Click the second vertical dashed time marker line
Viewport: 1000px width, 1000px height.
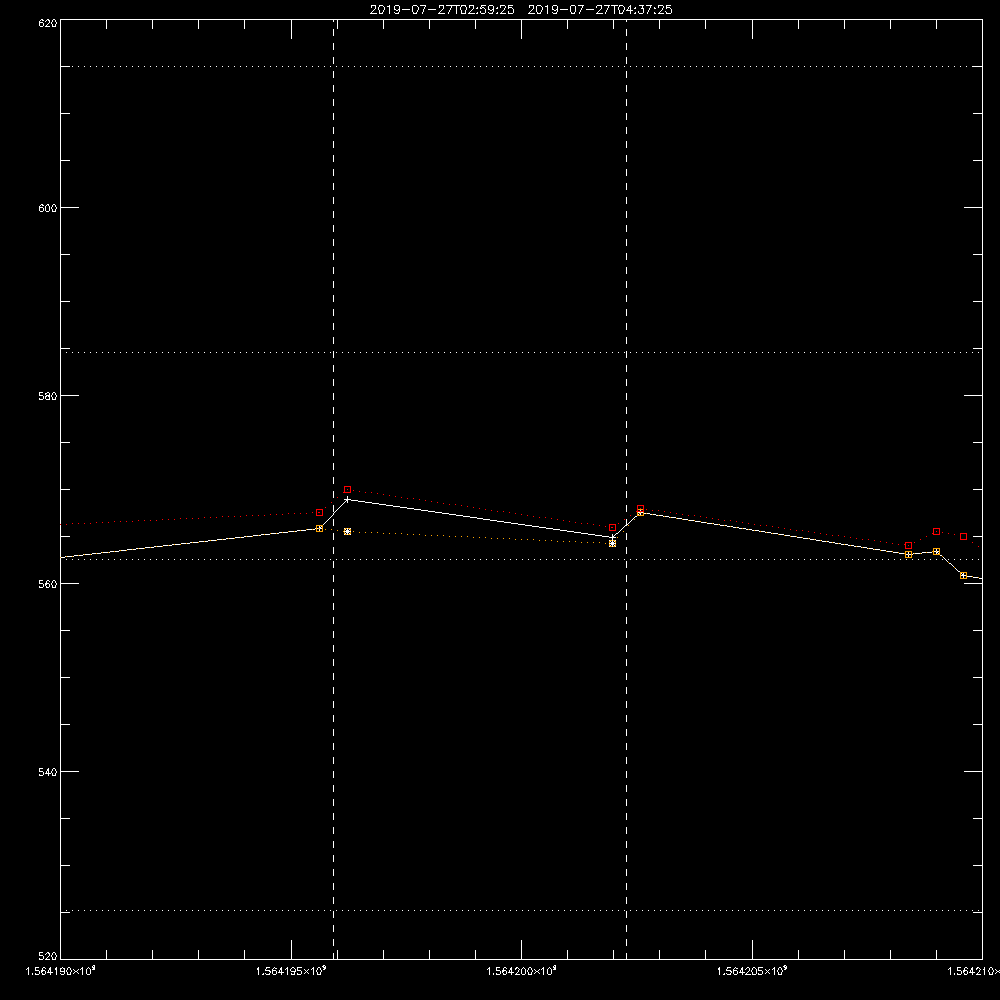626,488
